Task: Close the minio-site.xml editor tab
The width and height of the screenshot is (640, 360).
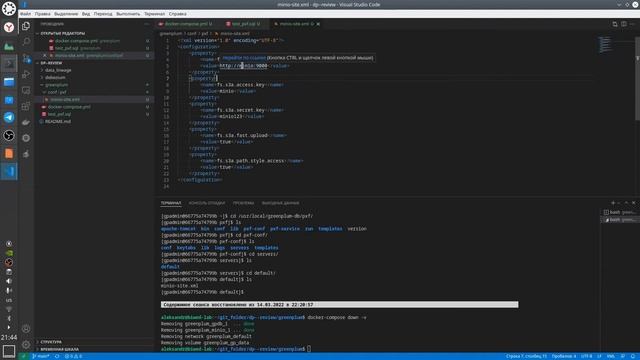Action: [318, 24]
